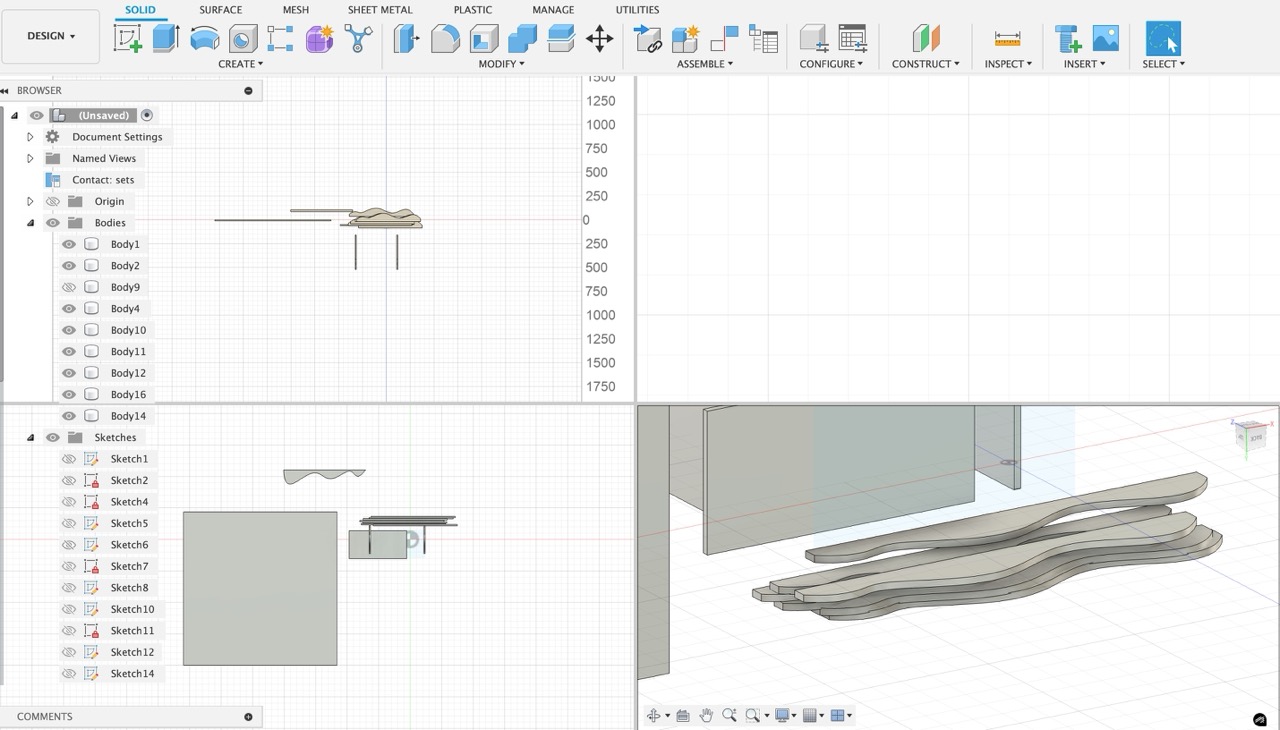Screen dimensions: 1280x730
Task: Click the Measure tool under Inspect
Action: tap(1007, 38)
